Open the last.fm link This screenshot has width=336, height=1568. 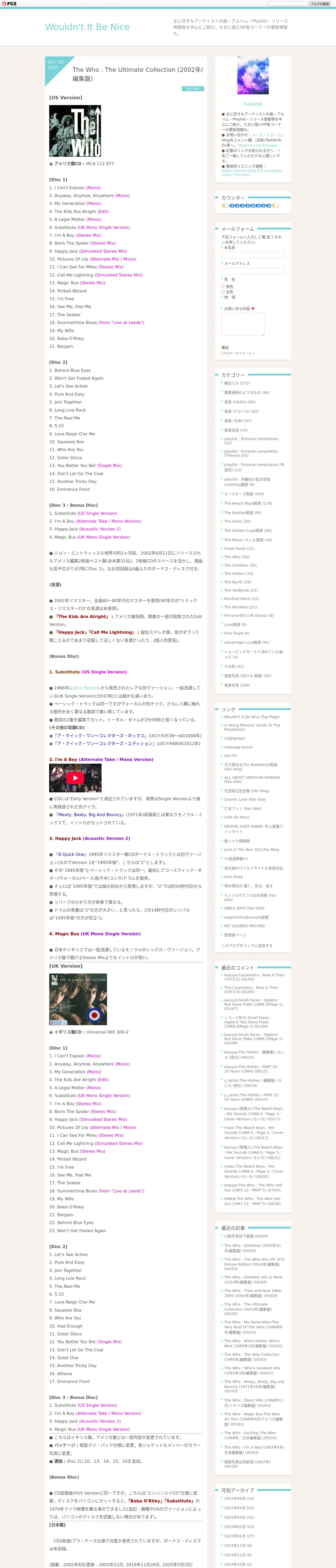(x=231, y=756)
